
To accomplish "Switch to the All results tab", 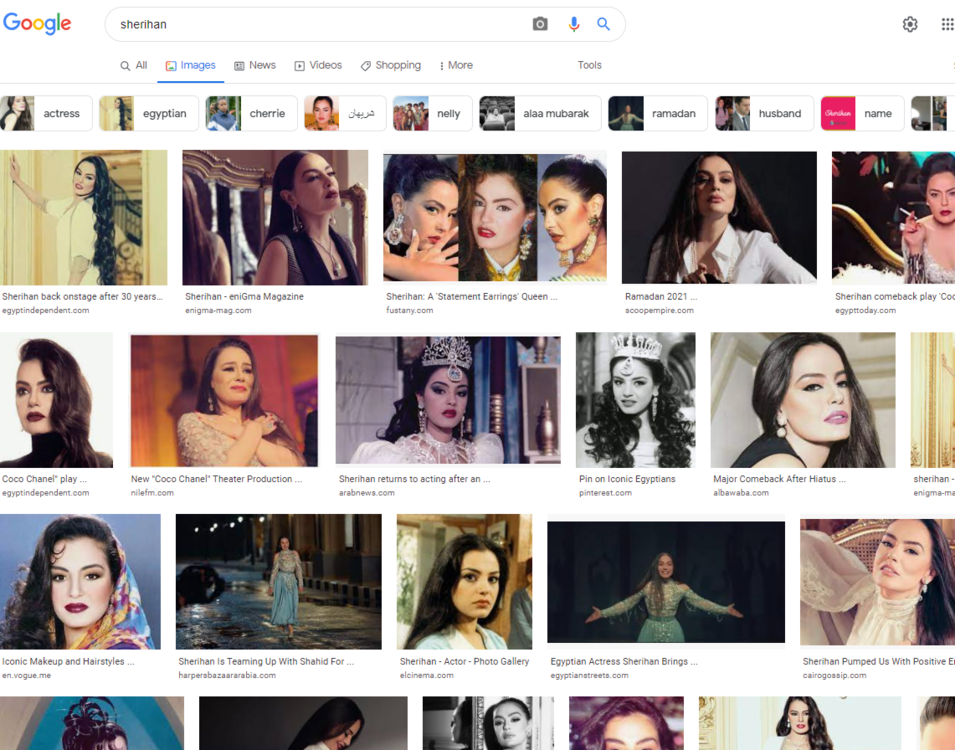I will point(134,65).
